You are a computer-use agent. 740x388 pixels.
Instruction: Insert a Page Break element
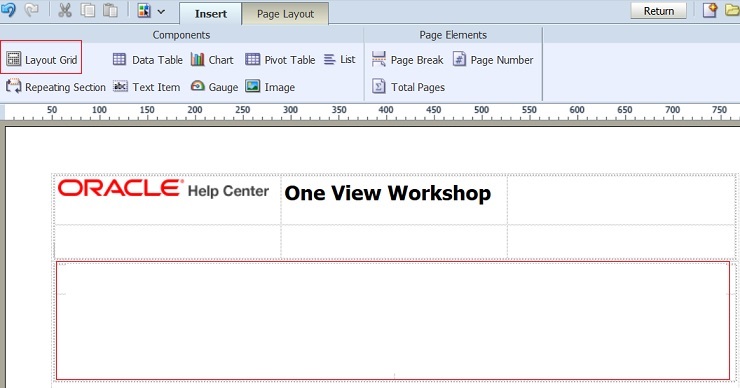tap(407, 59)
